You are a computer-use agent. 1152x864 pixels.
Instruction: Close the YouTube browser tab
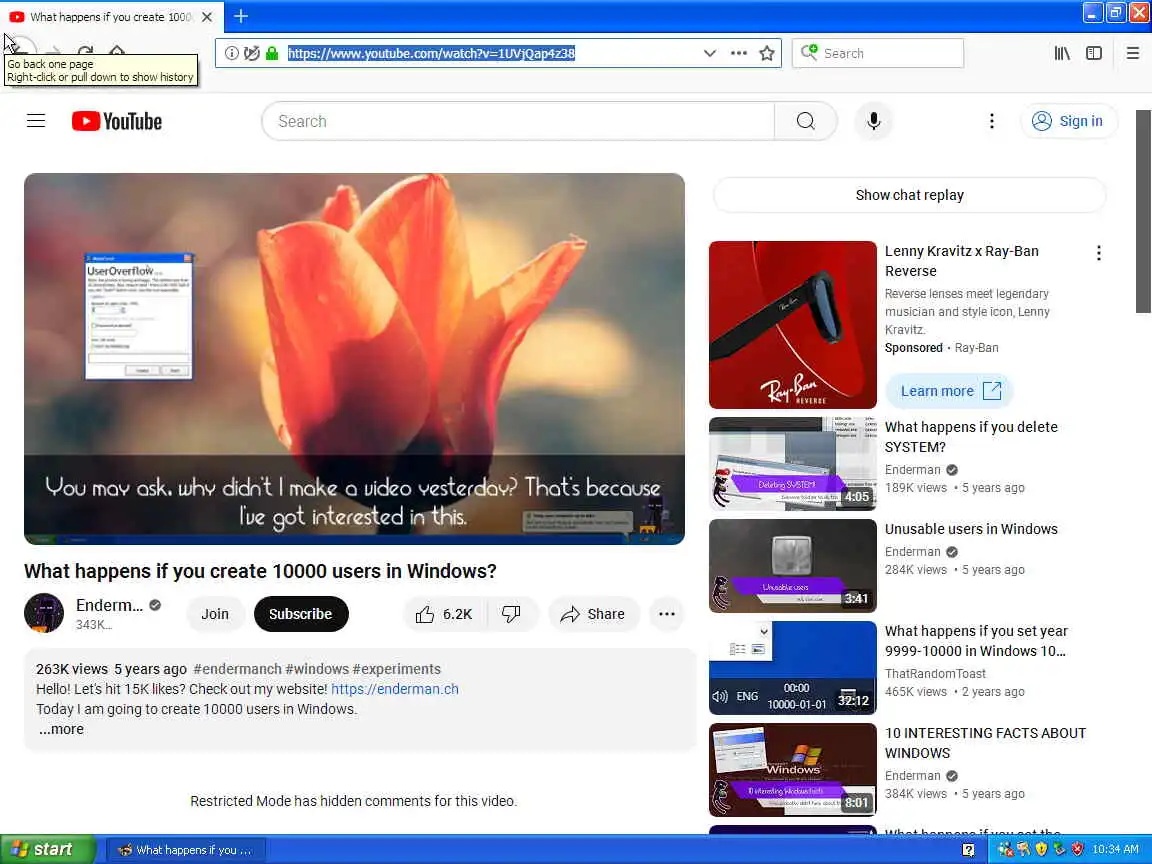(207, 16)
